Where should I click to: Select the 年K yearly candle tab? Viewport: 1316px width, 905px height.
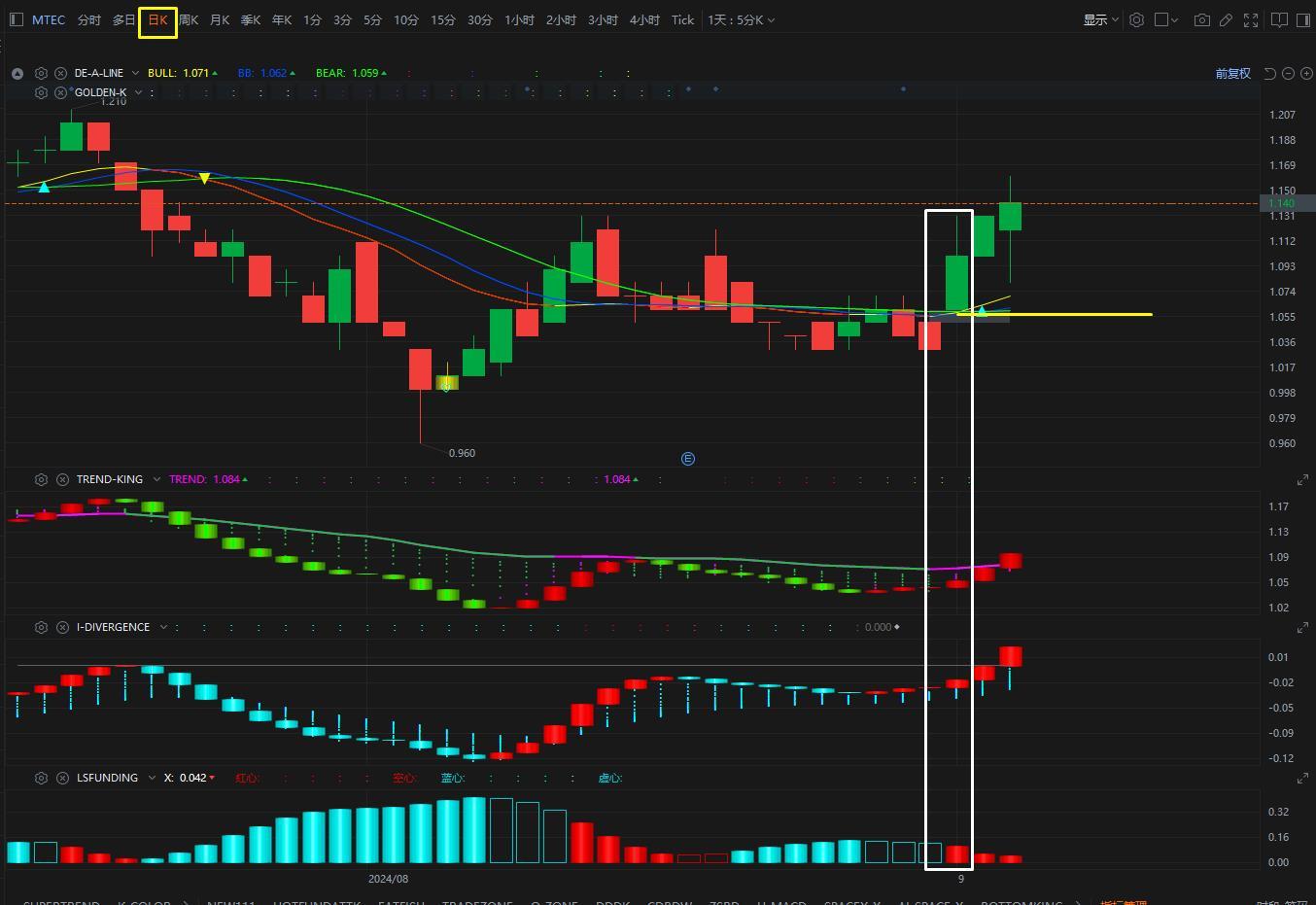(x=282, y=19)
